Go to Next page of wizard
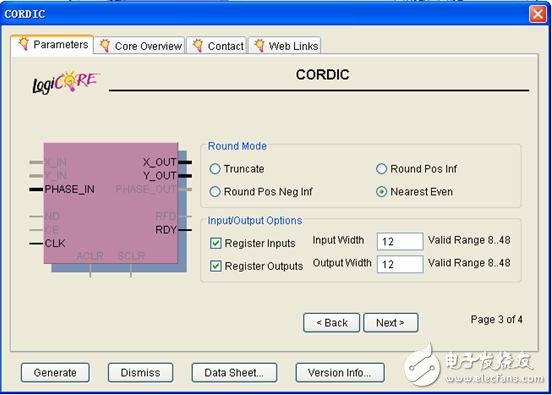This screenshot has height=395, width=552. pyautogui.click(x=391, y=322)
